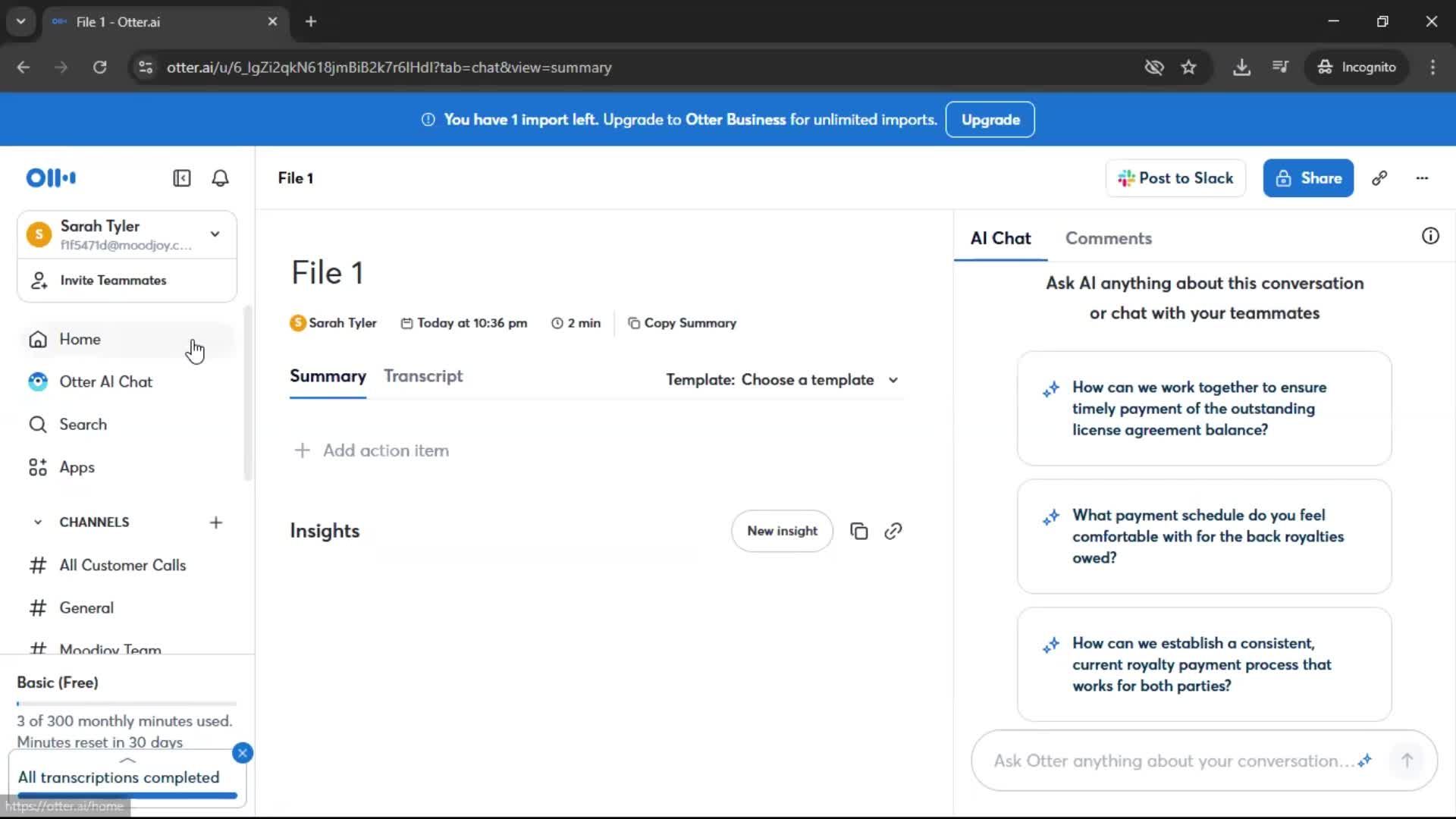The image size is (1456, 819).
Task: Bookmark this page with star icon
Action: 1188,67
